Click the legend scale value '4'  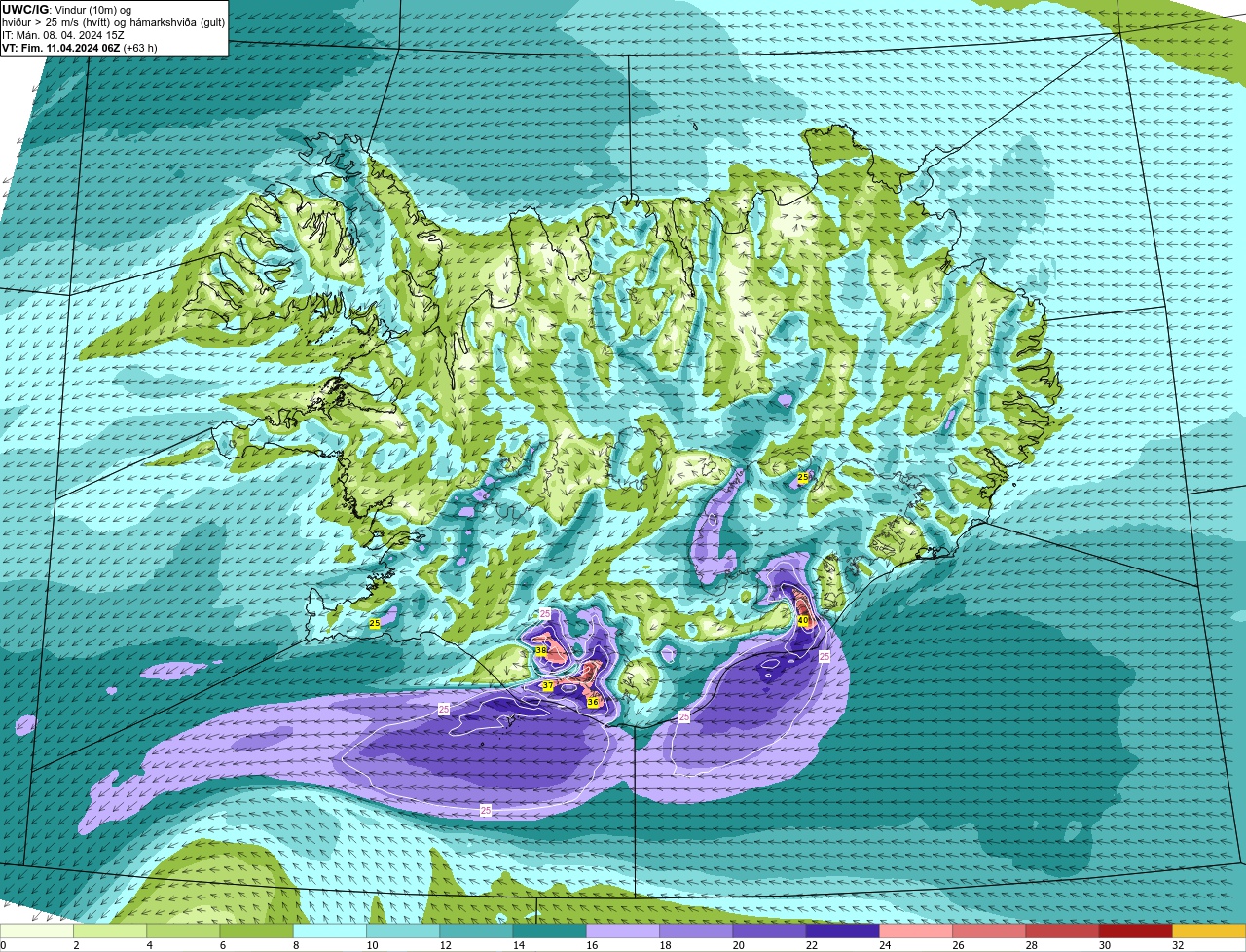(x=148, y=945)
